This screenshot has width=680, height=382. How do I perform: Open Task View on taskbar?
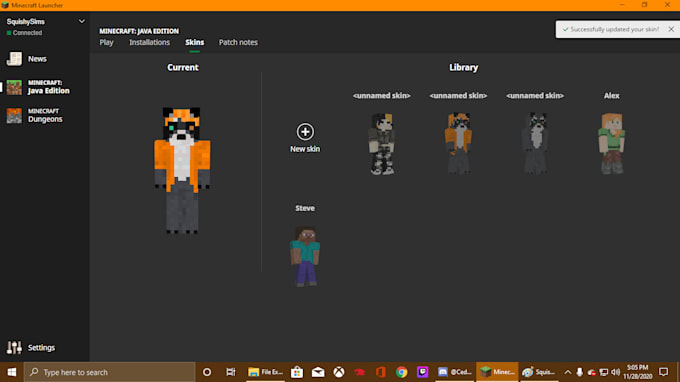(x=231, y=372)
